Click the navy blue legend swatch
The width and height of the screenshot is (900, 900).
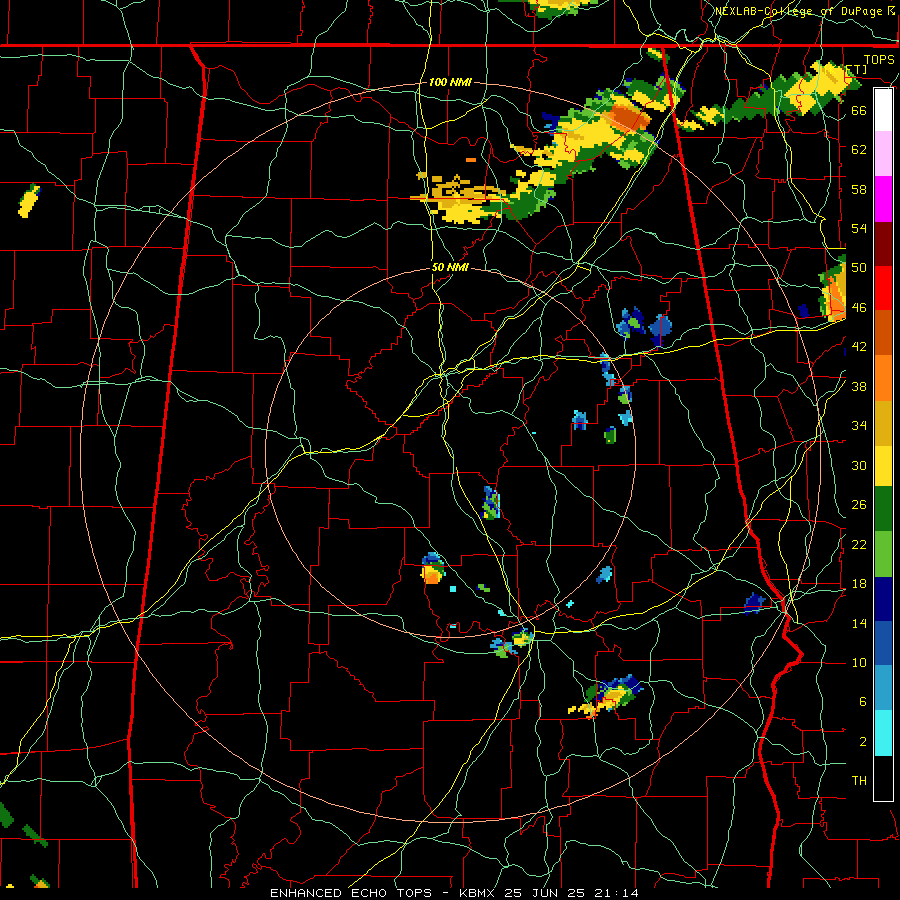pyautogui.click(x=883, y=599)
